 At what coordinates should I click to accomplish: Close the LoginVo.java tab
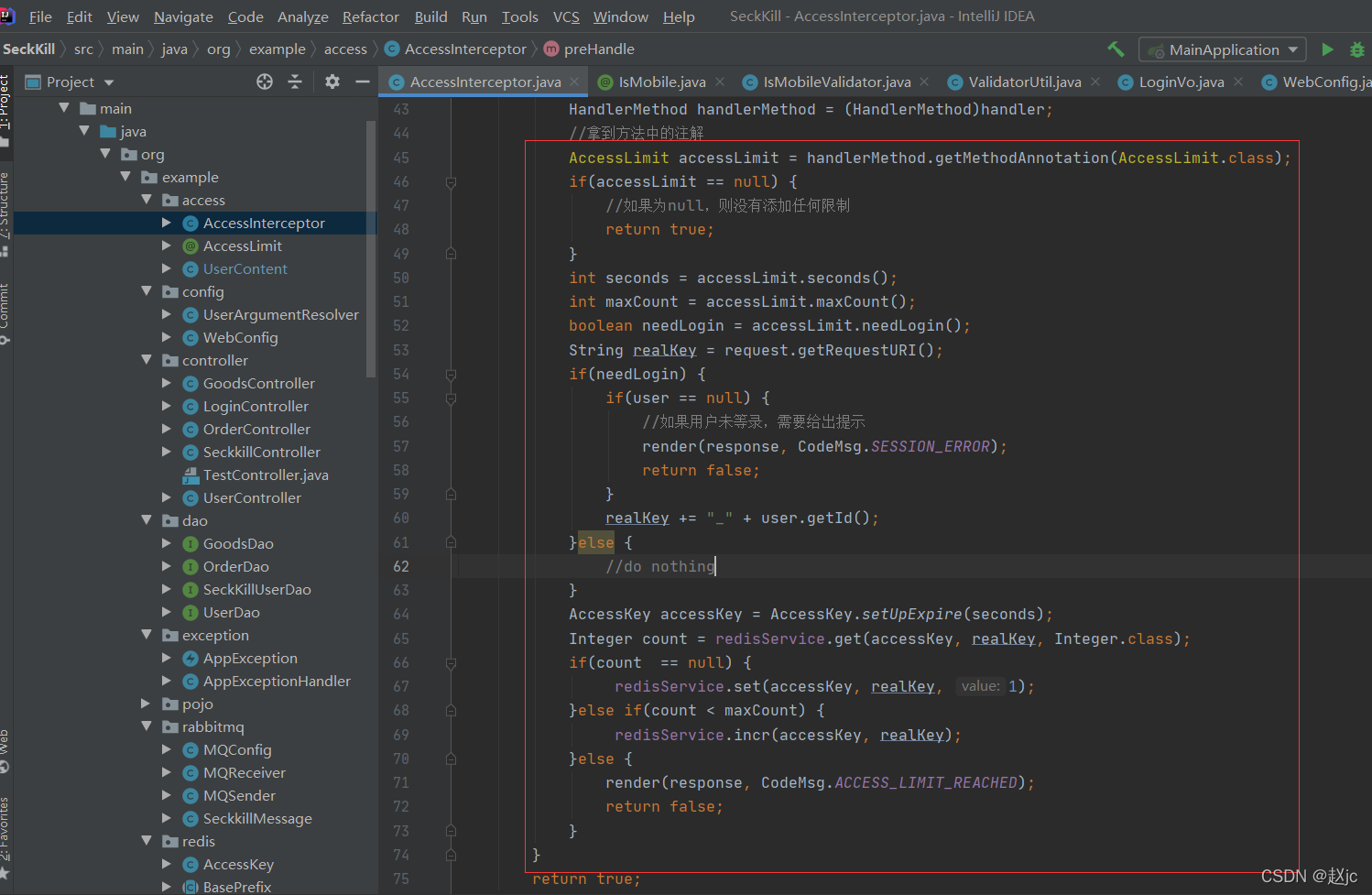click(x=1238, y=82)
